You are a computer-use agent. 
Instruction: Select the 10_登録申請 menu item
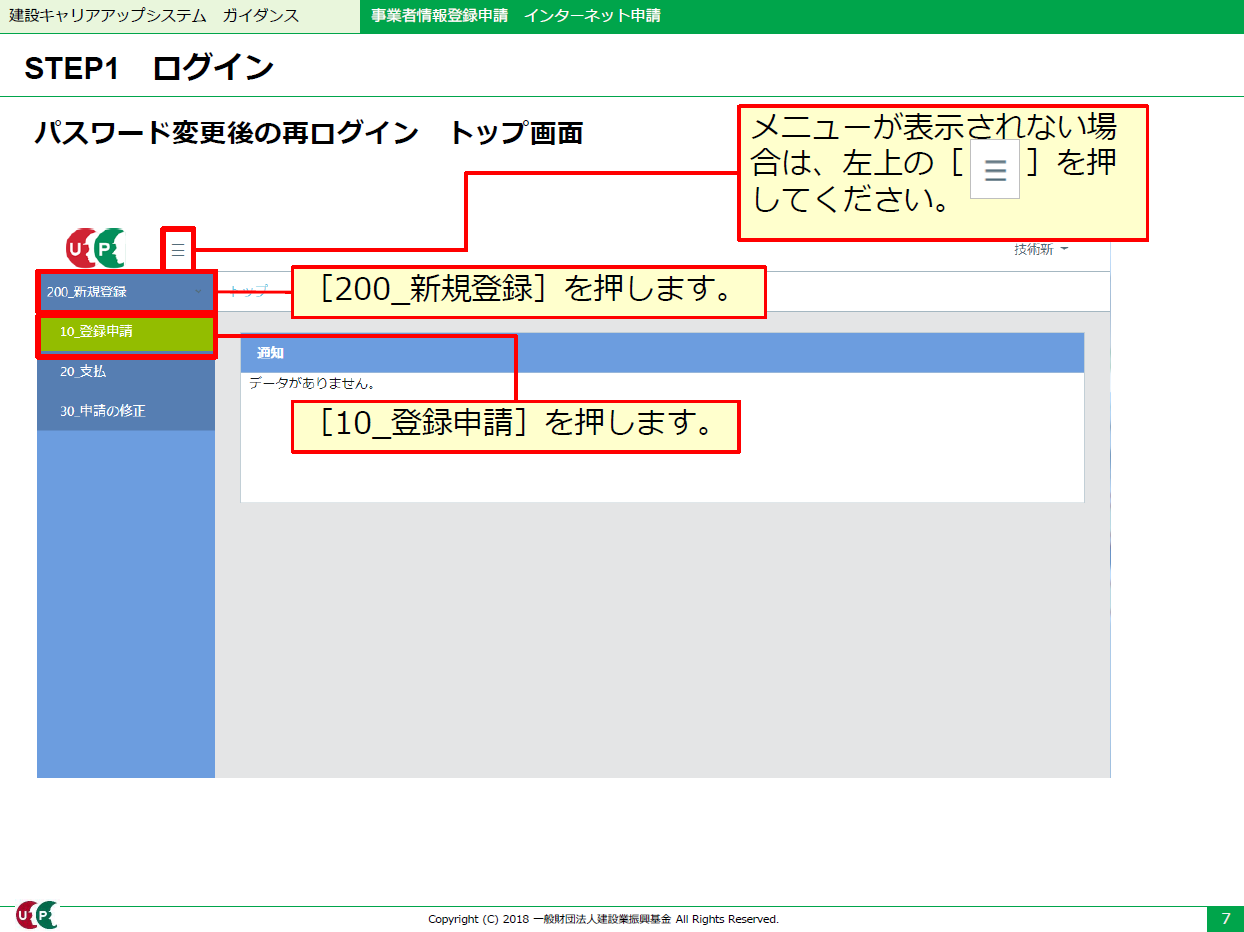[126, 332]
